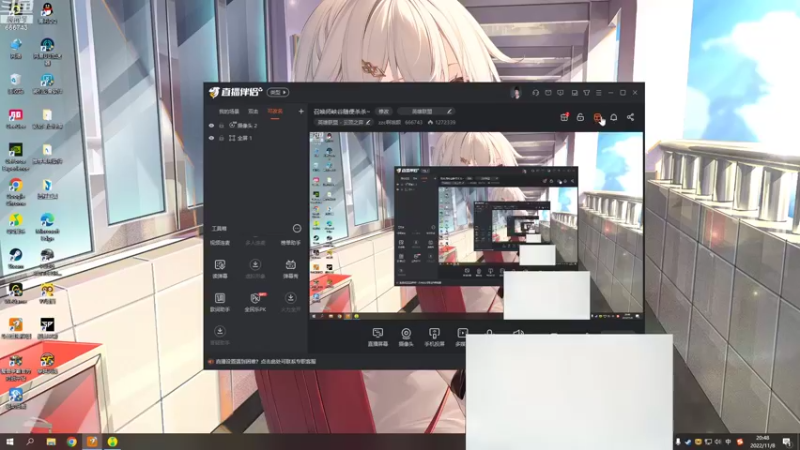Click the padlock icon in top right
This screenshot has height=450, width=800.
580,117
